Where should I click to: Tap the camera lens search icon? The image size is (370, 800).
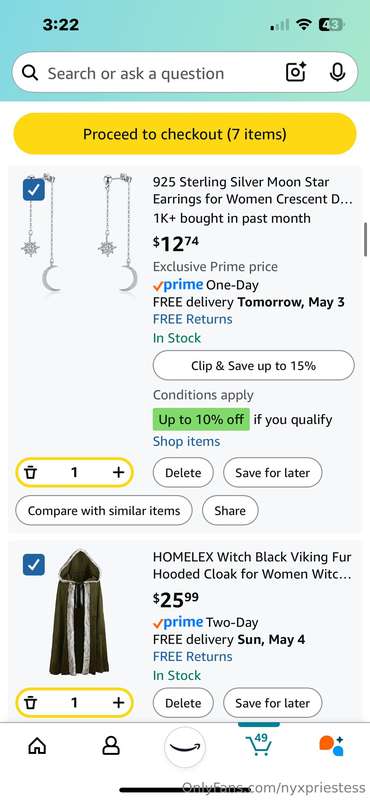click(x=295, y=73)
